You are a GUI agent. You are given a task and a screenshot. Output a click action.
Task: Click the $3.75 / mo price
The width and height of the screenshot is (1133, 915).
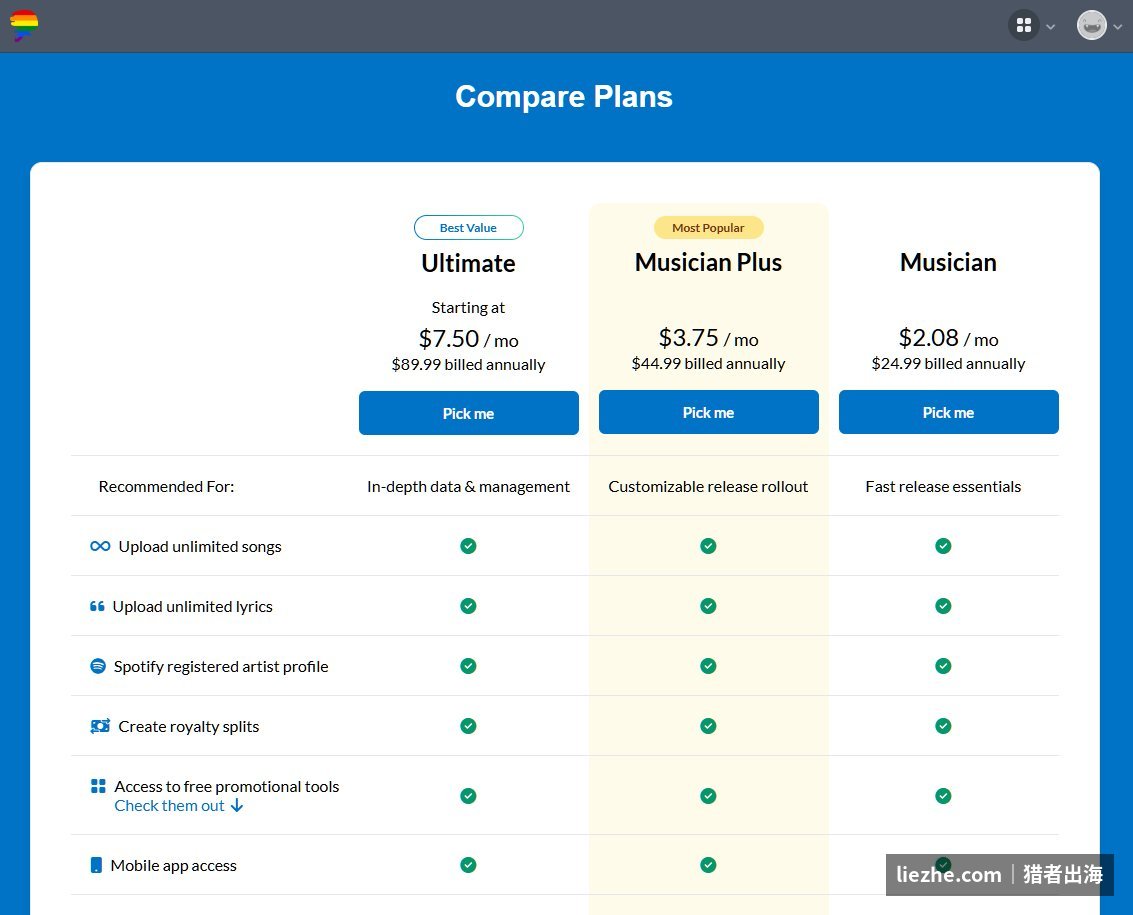pos(708,338)
